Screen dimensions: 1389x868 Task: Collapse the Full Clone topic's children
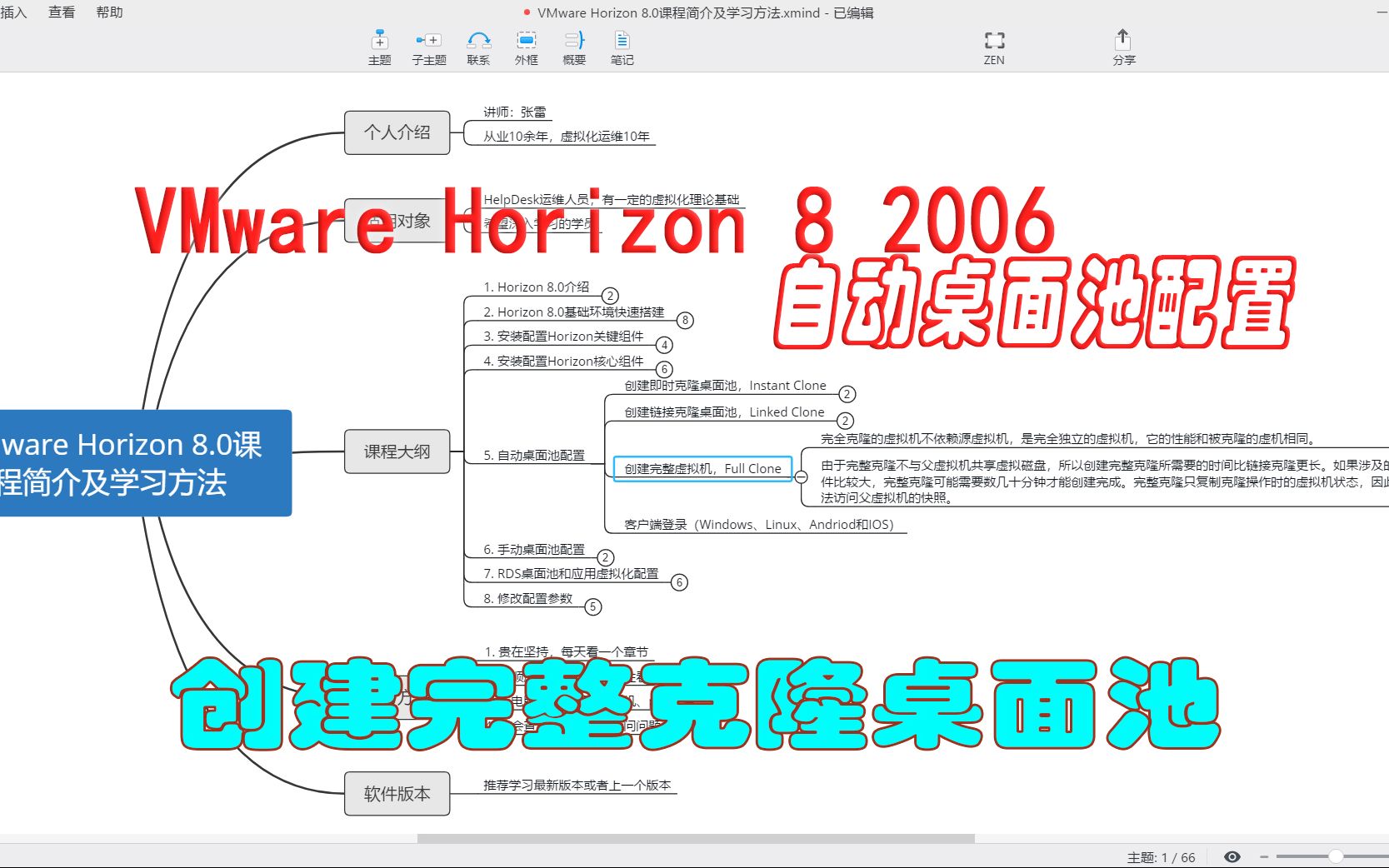coord(801,477)
